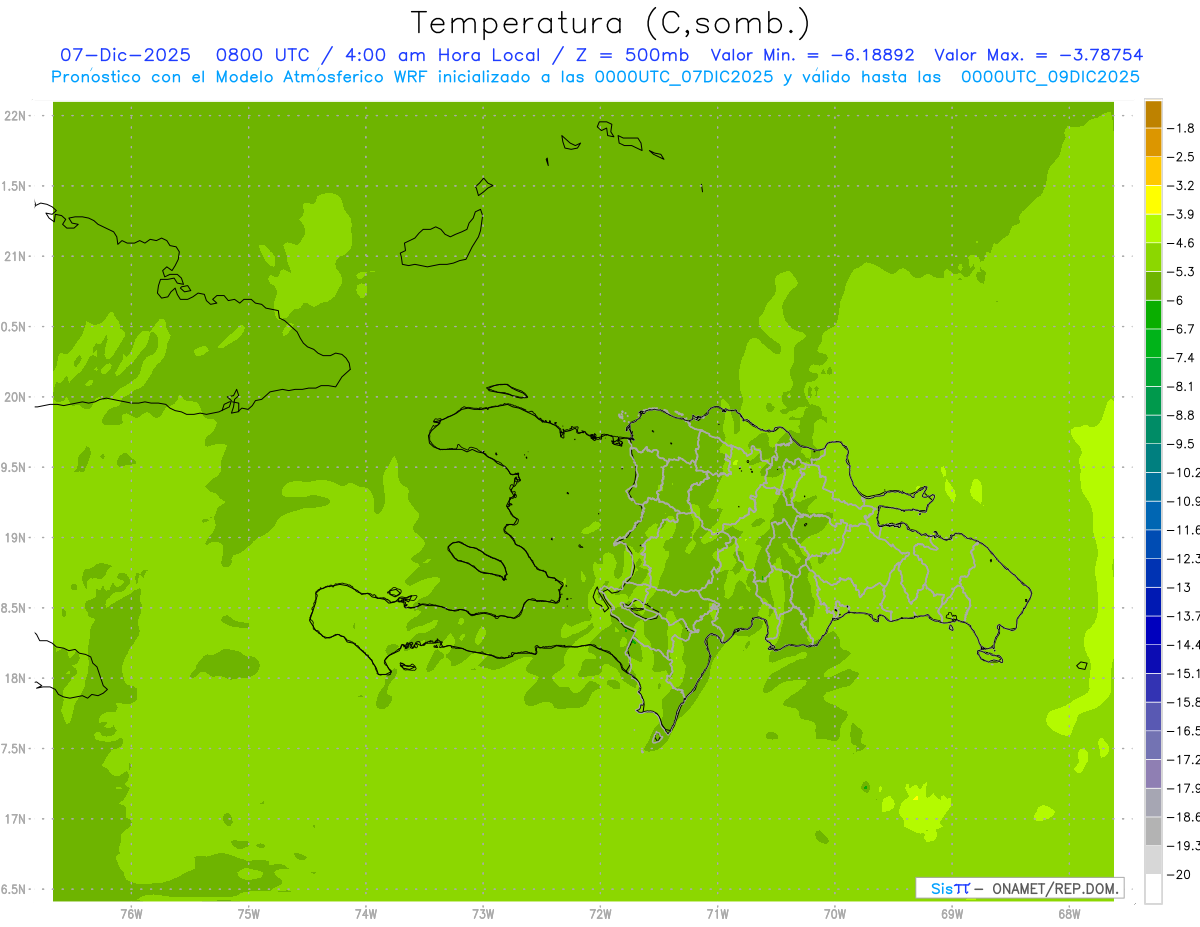This screenshot has height=927, width=1200.
Task: Click the '22N' latitude label
Action: coord(15,116)
